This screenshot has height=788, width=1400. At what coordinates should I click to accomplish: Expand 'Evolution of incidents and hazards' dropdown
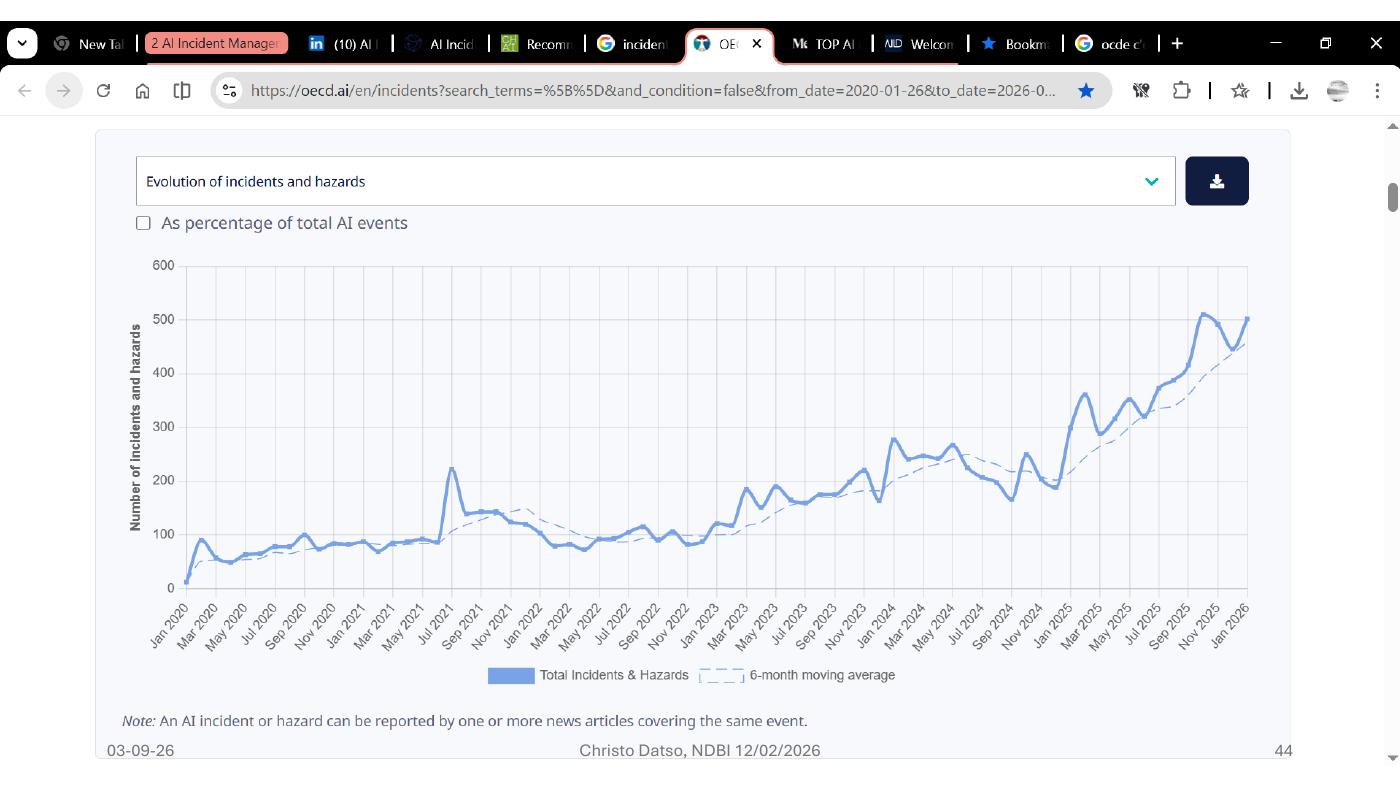(x=656, y=181)
